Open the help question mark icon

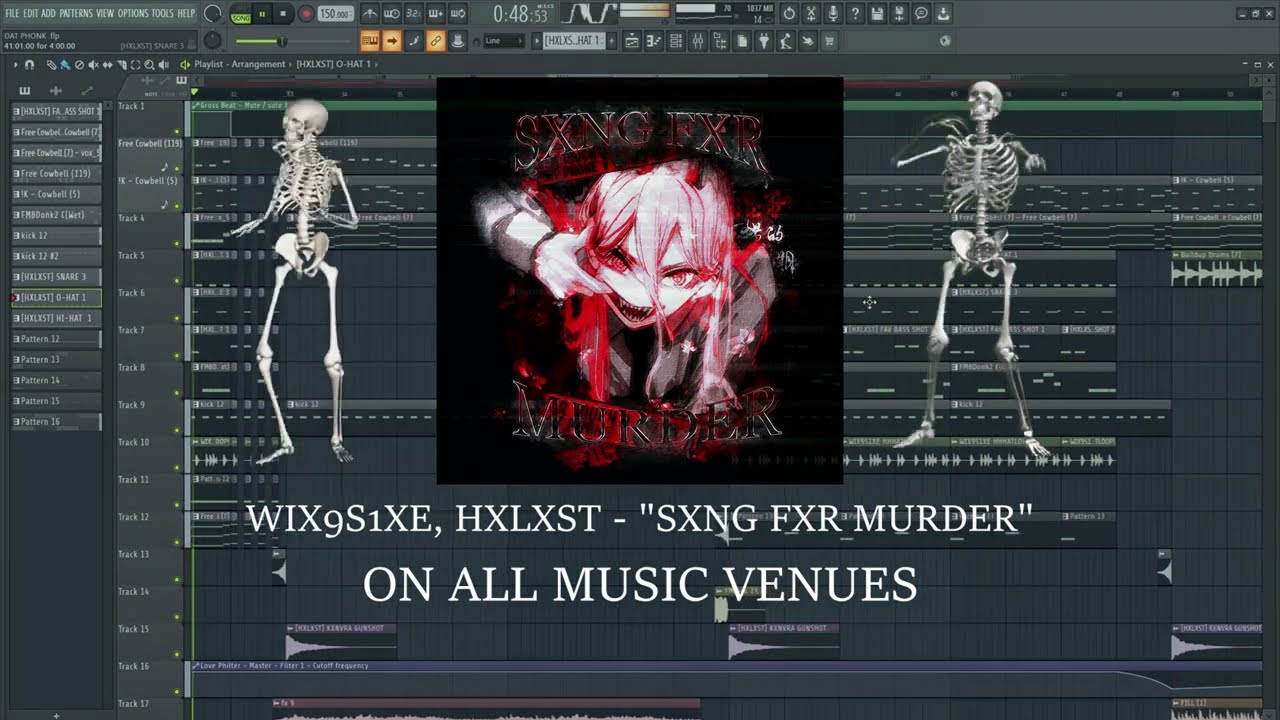click(x=855, y=14)
